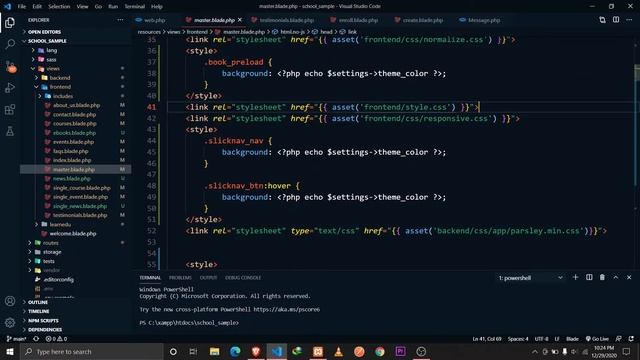640x360 pixels.
Task: Click the feedback icon in status bar
Action: click(618, 339)
